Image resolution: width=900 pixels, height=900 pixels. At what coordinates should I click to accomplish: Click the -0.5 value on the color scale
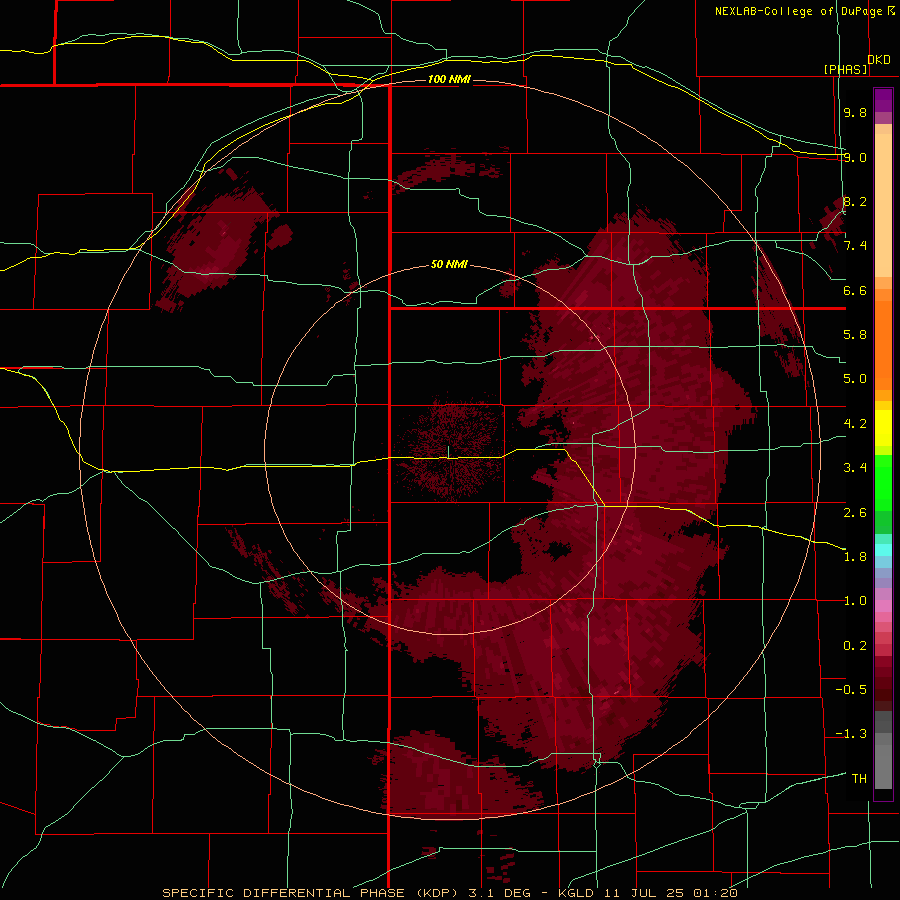point(851,690)
